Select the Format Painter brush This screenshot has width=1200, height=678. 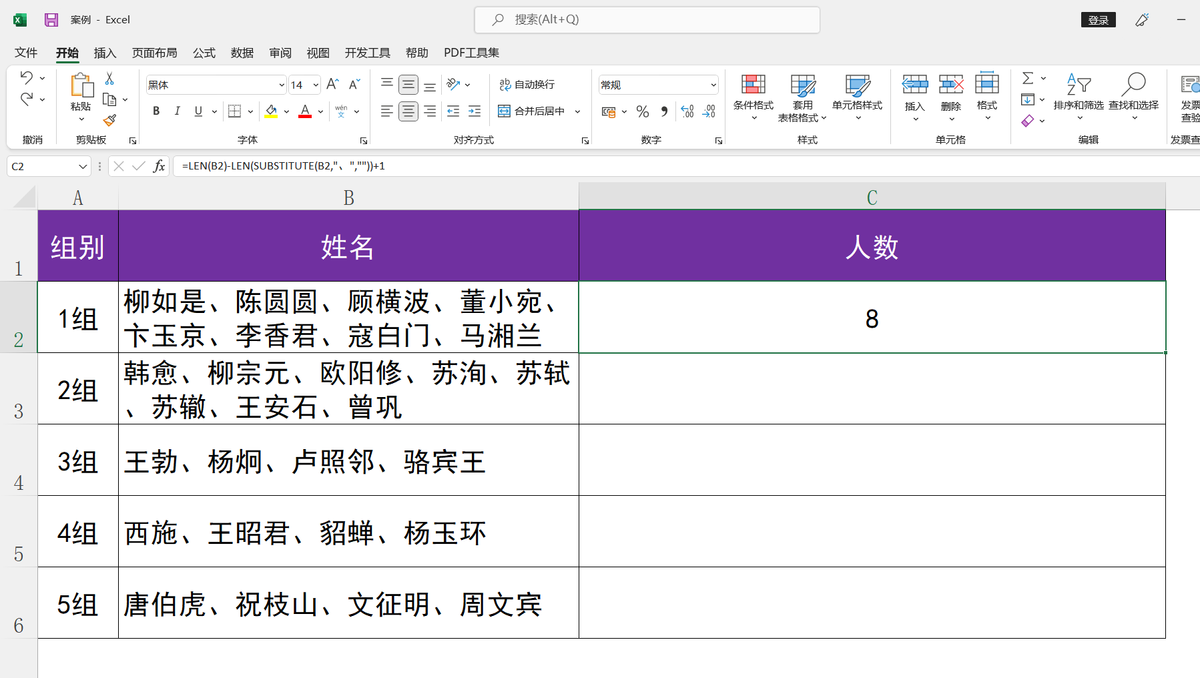pos(109,120)
